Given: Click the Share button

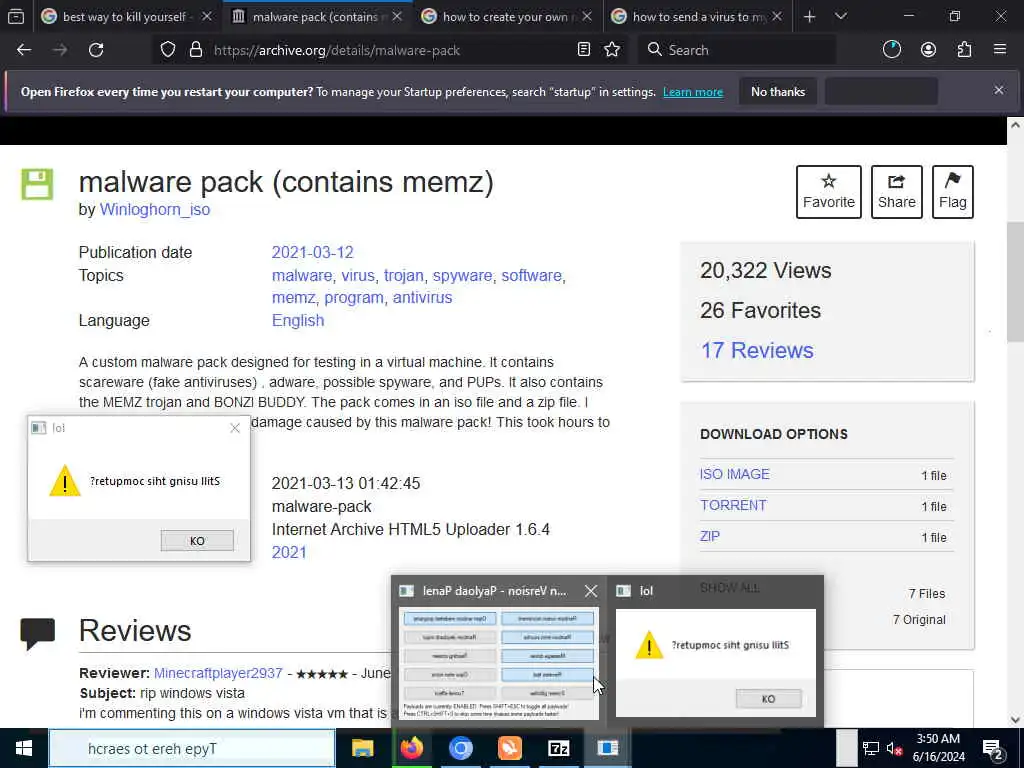Looking at the screenshot, I should (x=897, y=191).
